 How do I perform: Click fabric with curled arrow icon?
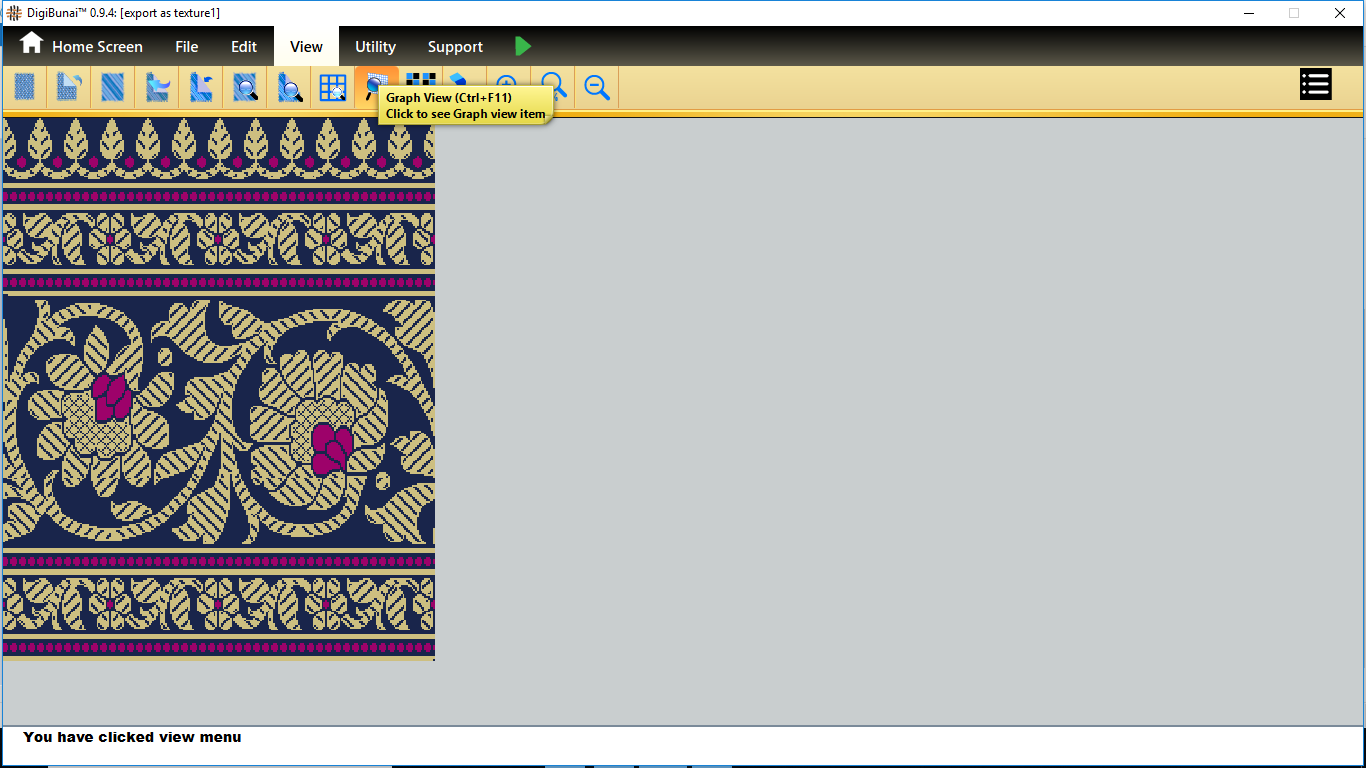(201, 88)
